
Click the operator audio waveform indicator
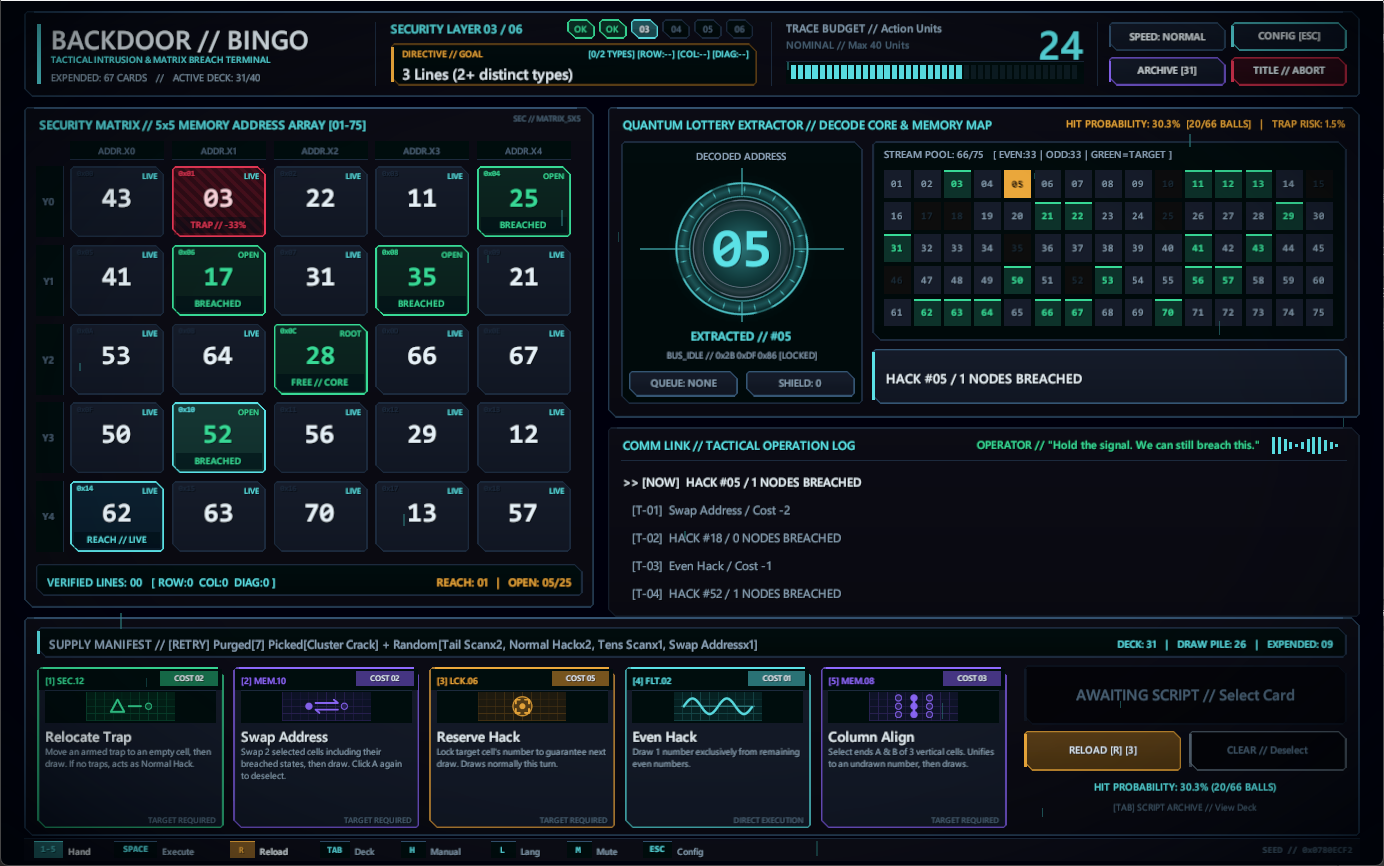[1304, 445]
